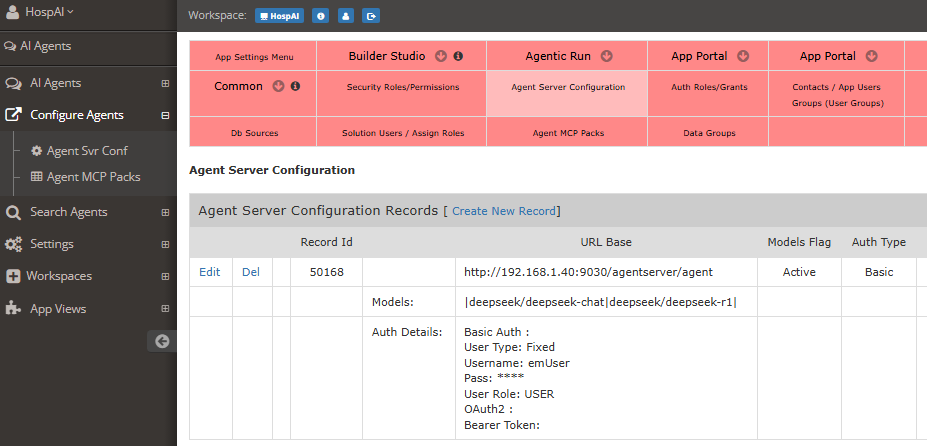Collapse the sidebar with the arrow button
The image size is (927, 446).
coord(161,341)
